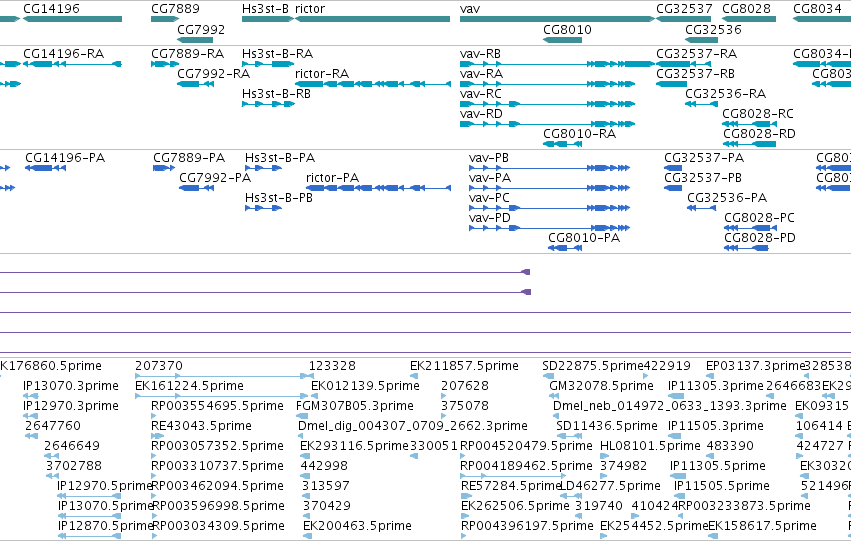
Task: Click protein CG7889-PA
Action: tap(164, 168)
